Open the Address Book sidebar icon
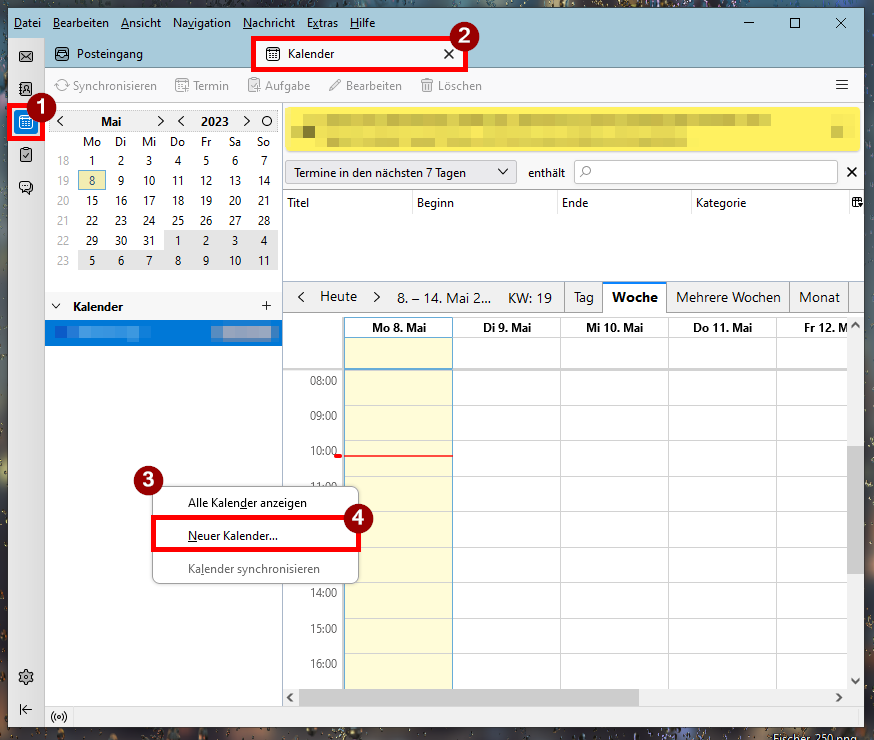 [x=26, y=89]
